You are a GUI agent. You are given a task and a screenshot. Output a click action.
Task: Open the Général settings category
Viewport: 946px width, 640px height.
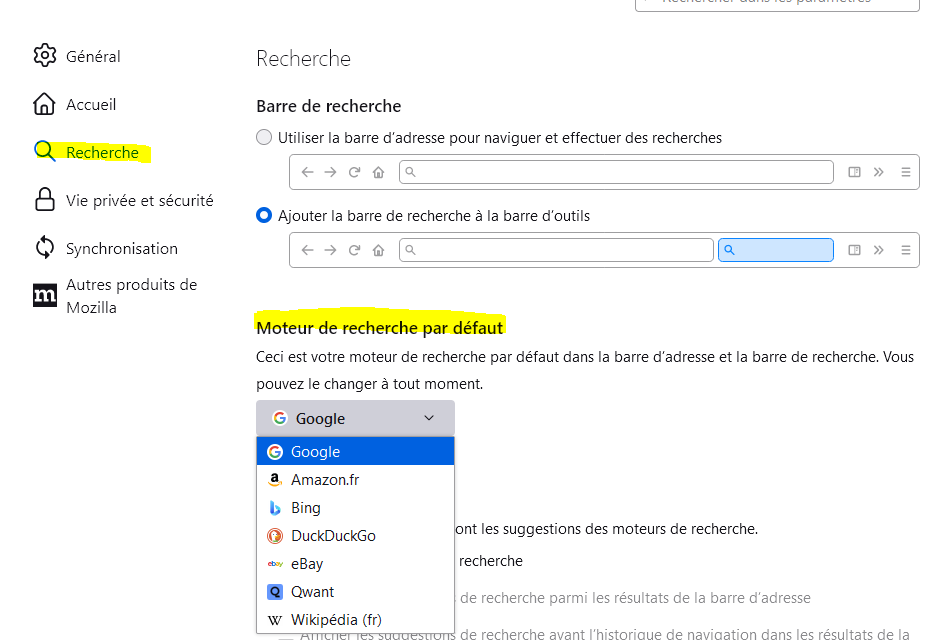[x=77, y=56]
